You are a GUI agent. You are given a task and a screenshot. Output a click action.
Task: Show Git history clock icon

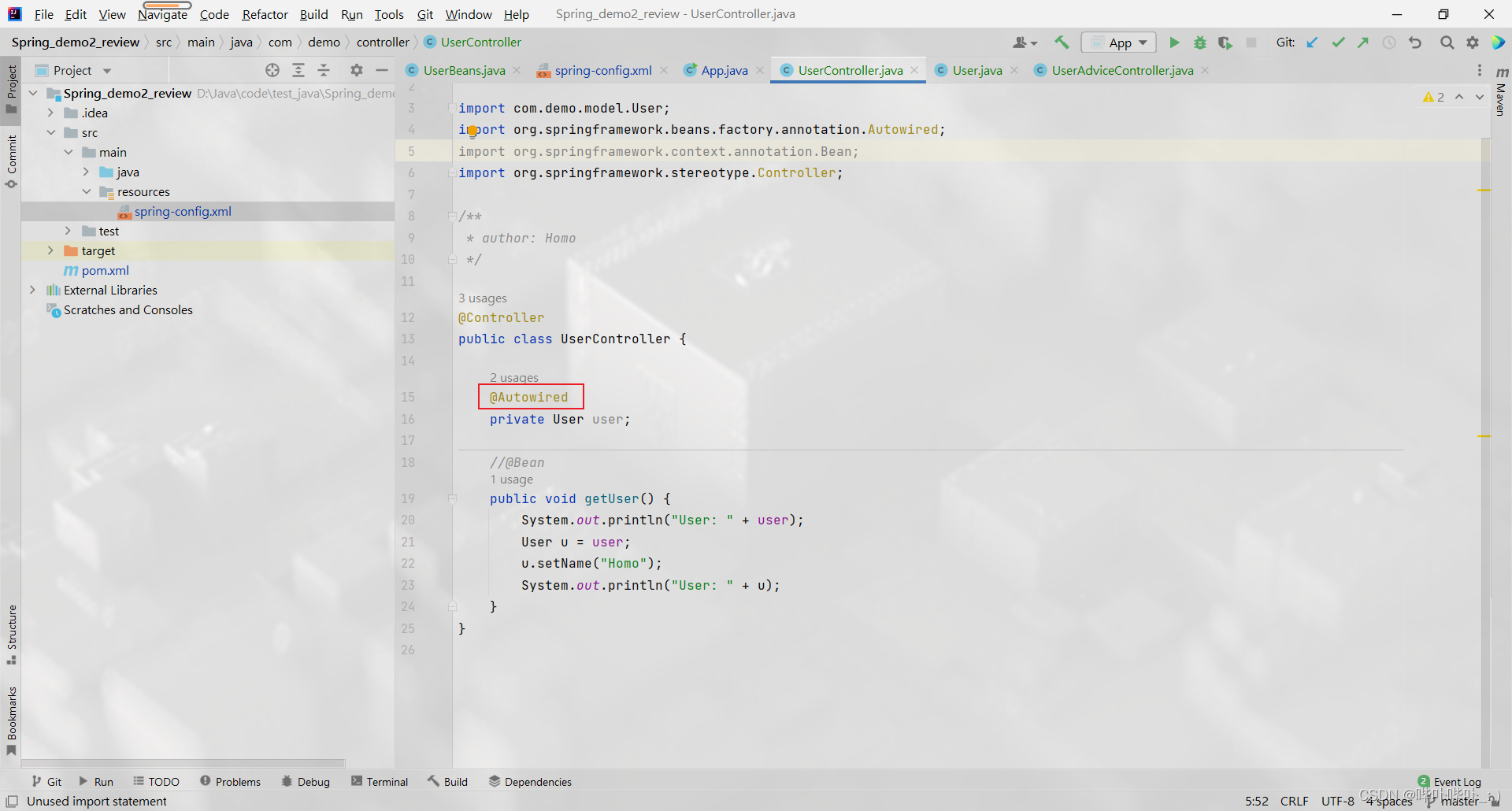tap(1389, 43)
